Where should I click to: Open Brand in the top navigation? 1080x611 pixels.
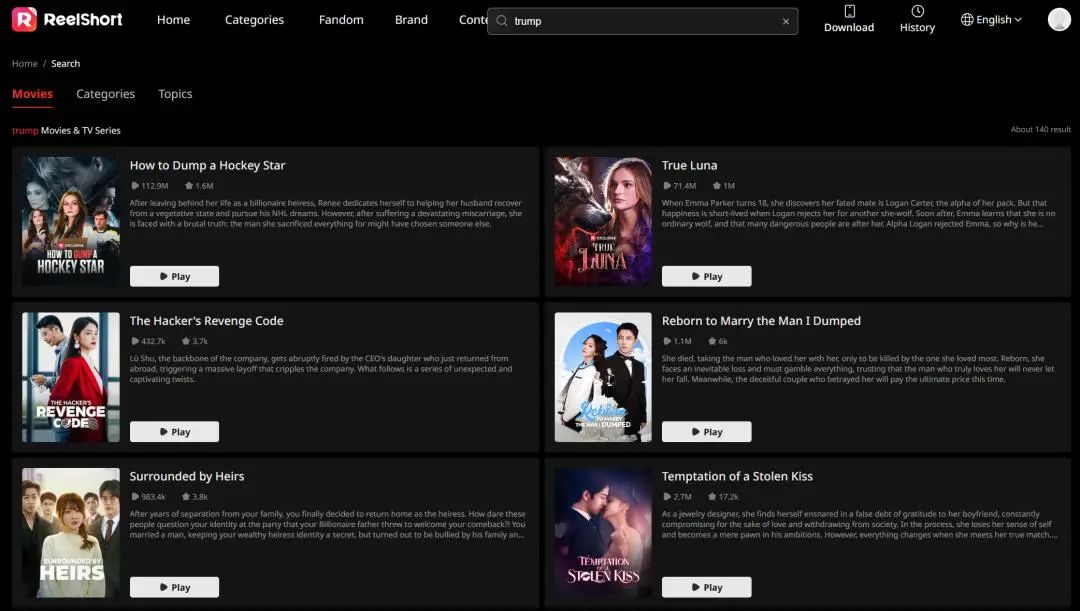coord(411,20)
